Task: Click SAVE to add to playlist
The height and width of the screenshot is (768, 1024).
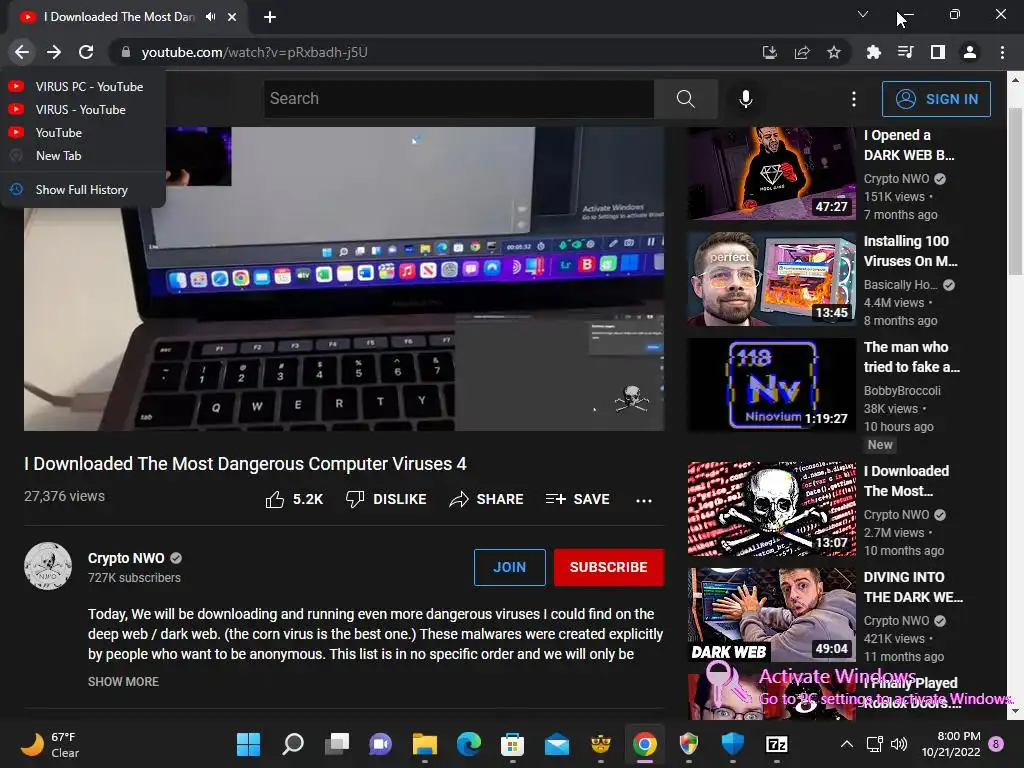Action: [x=577, y=499]
